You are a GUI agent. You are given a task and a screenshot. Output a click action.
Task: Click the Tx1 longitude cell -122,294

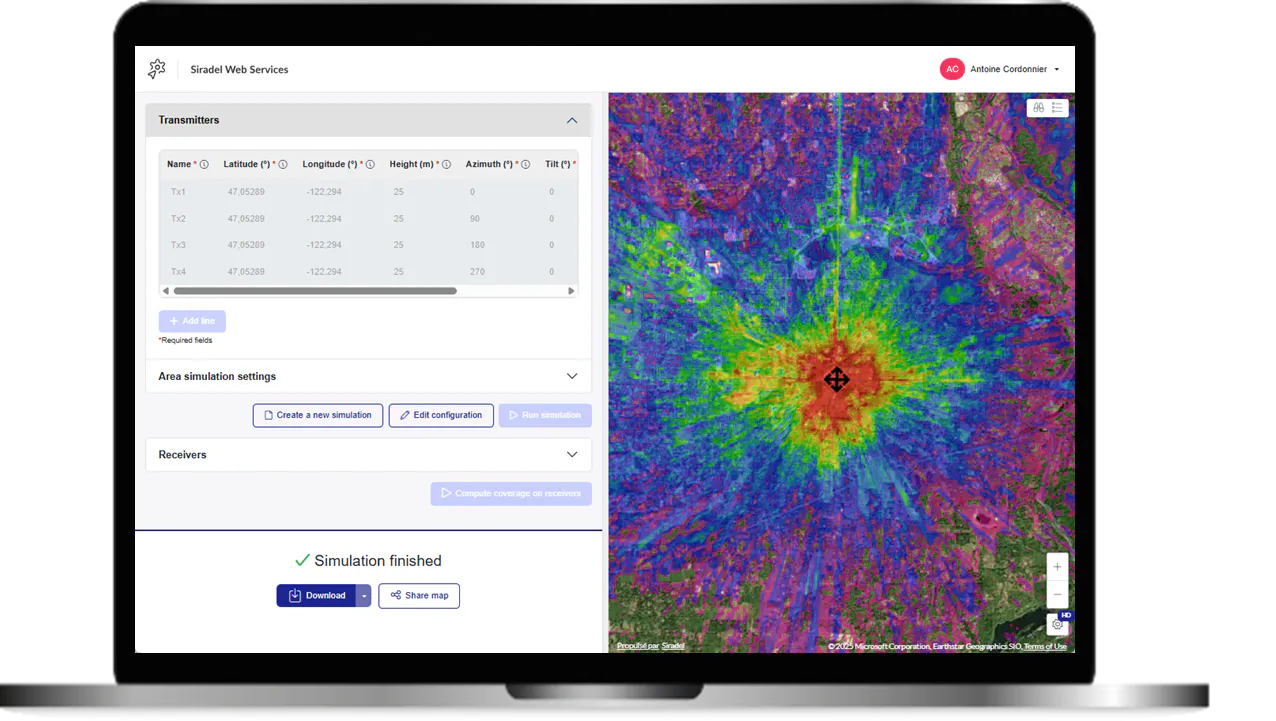pyautogui.click(x=323, y=192)
